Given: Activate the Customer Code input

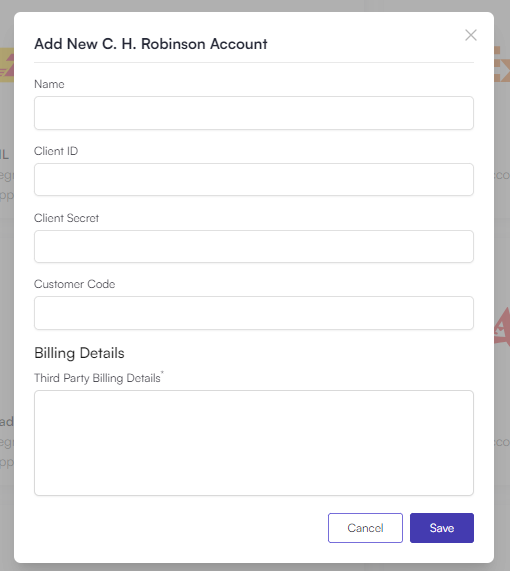Looking at the screenshot, I should [x=254, y=313].
